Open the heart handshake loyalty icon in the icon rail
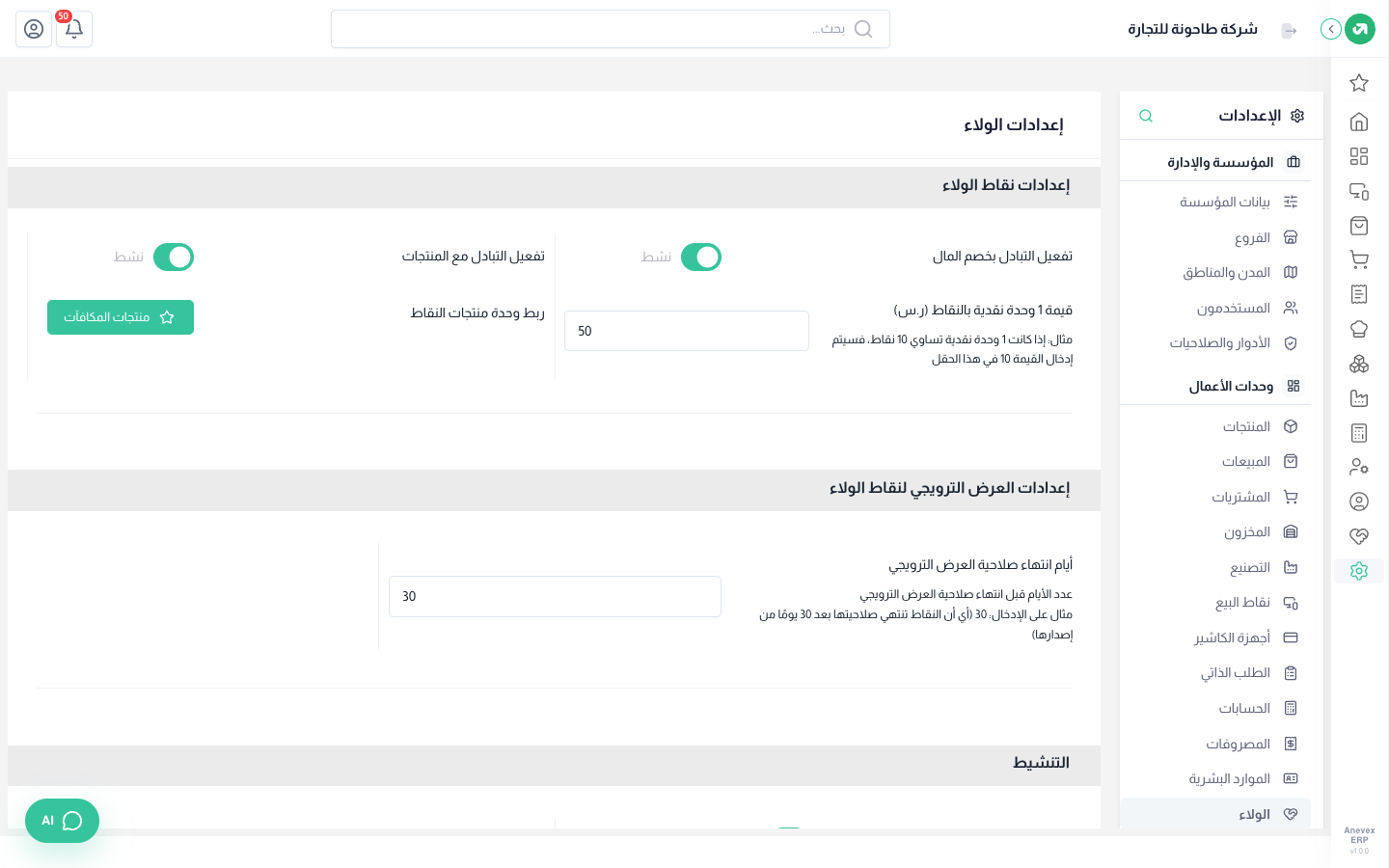The width and height of the screenshot is (1389, 868). pyautogui.click(x=1359, y=536)
